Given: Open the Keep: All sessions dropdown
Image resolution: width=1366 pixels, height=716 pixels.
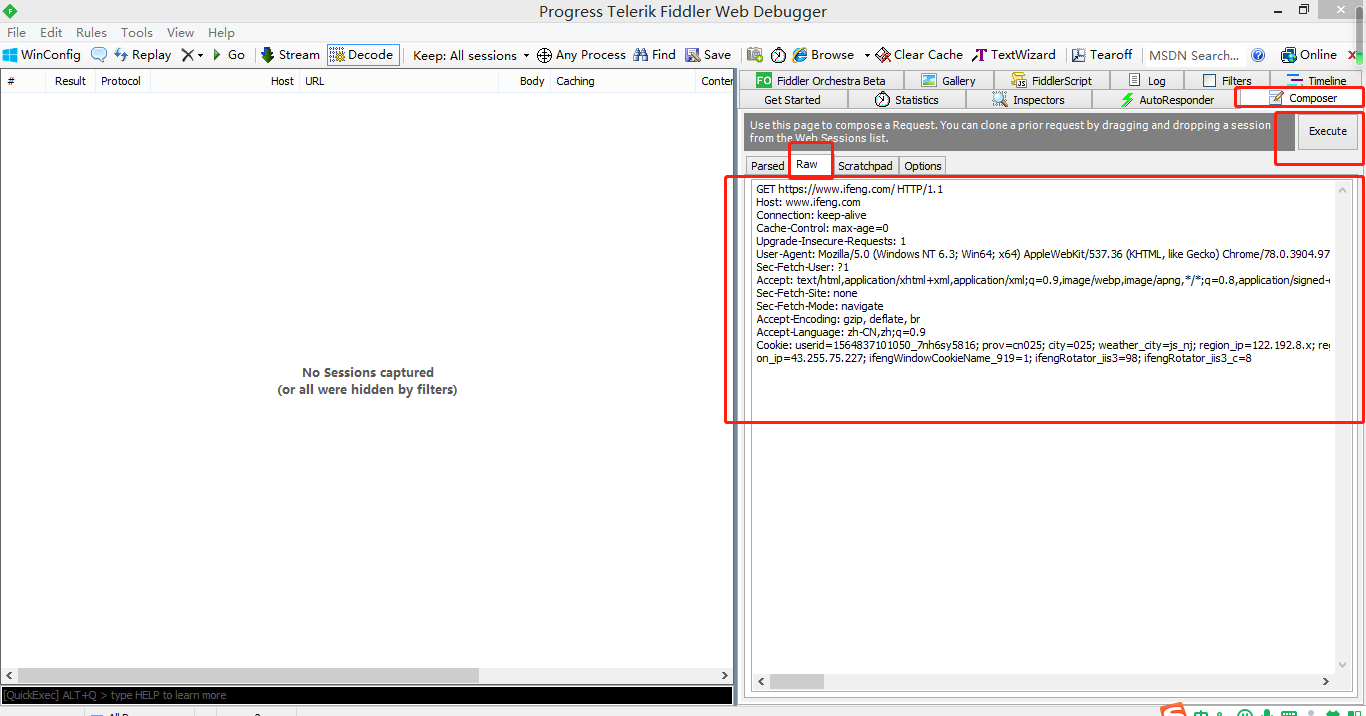Looking at the screenshot, I should click(x=471, y=56).
